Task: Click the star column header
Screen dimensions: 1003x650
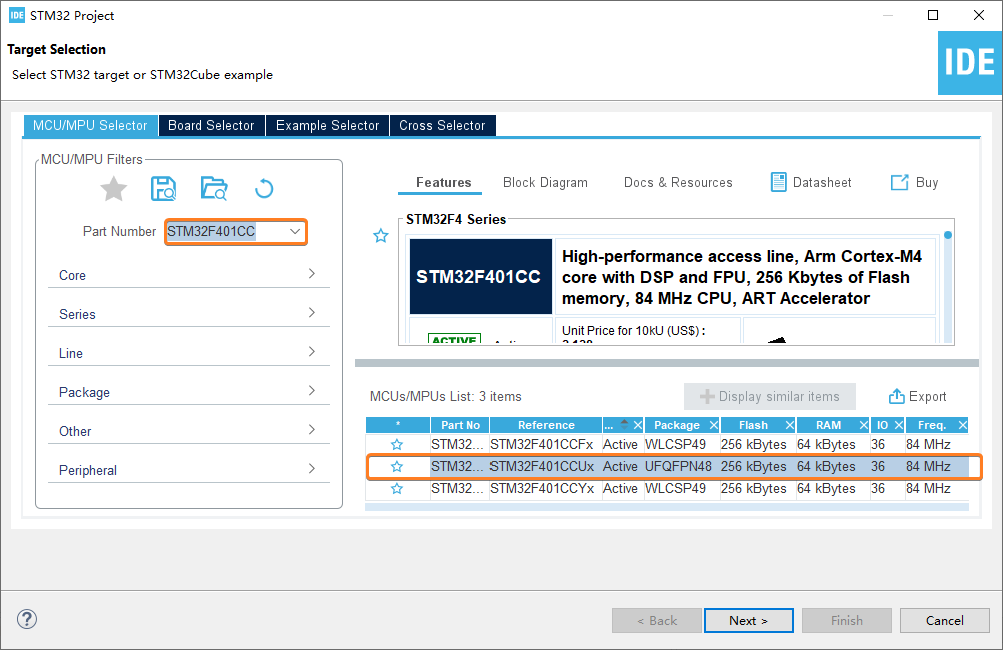Action: pyautogui.click(x=398, y=425)
